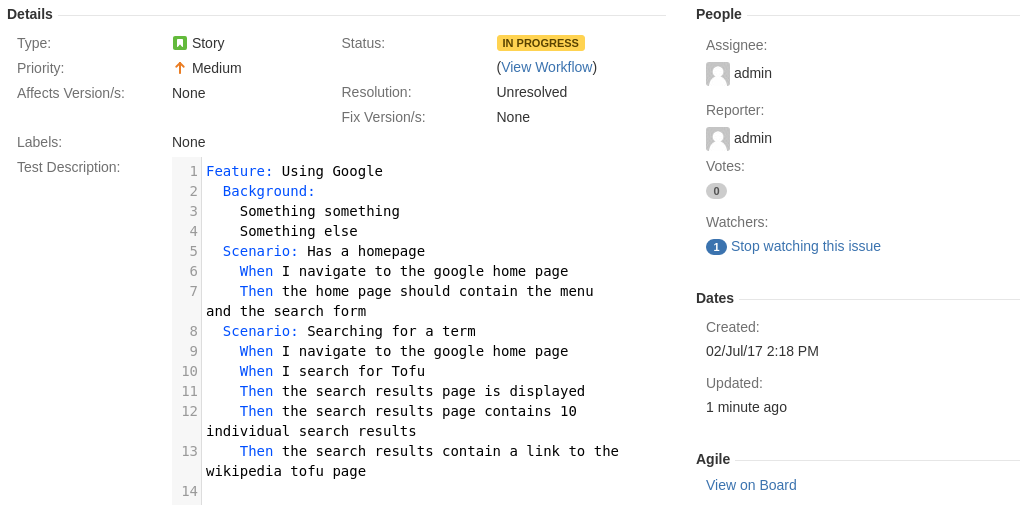Click the 'Background:' keyword line
Image resolution: width=1028 pixels, height=516 pixels.
pyautogui.click(x=269, y=191)
